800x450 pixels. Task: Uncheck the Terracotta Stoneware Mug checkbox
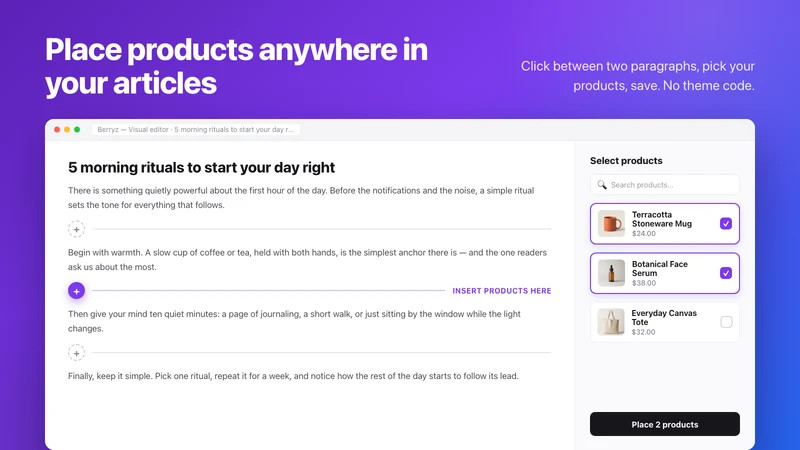point(726,223)
